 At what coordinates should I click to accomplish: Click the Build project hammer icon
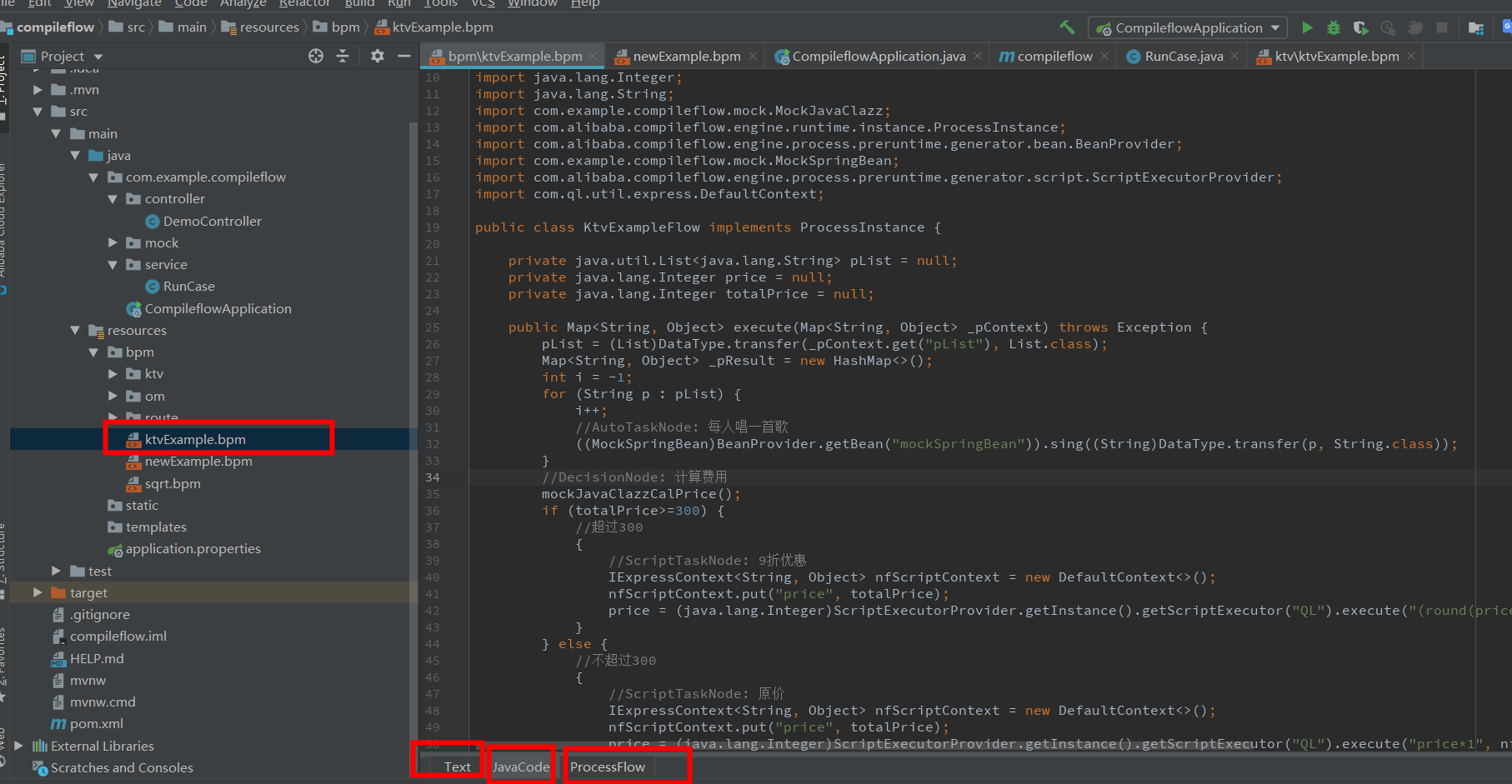1067,27
